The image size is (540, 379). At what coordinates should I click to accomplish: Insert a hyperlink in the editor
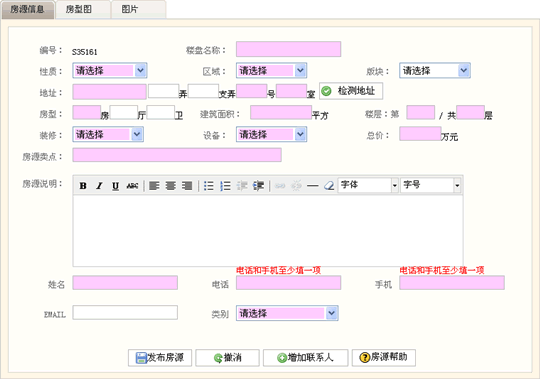(x=280, y=186)
